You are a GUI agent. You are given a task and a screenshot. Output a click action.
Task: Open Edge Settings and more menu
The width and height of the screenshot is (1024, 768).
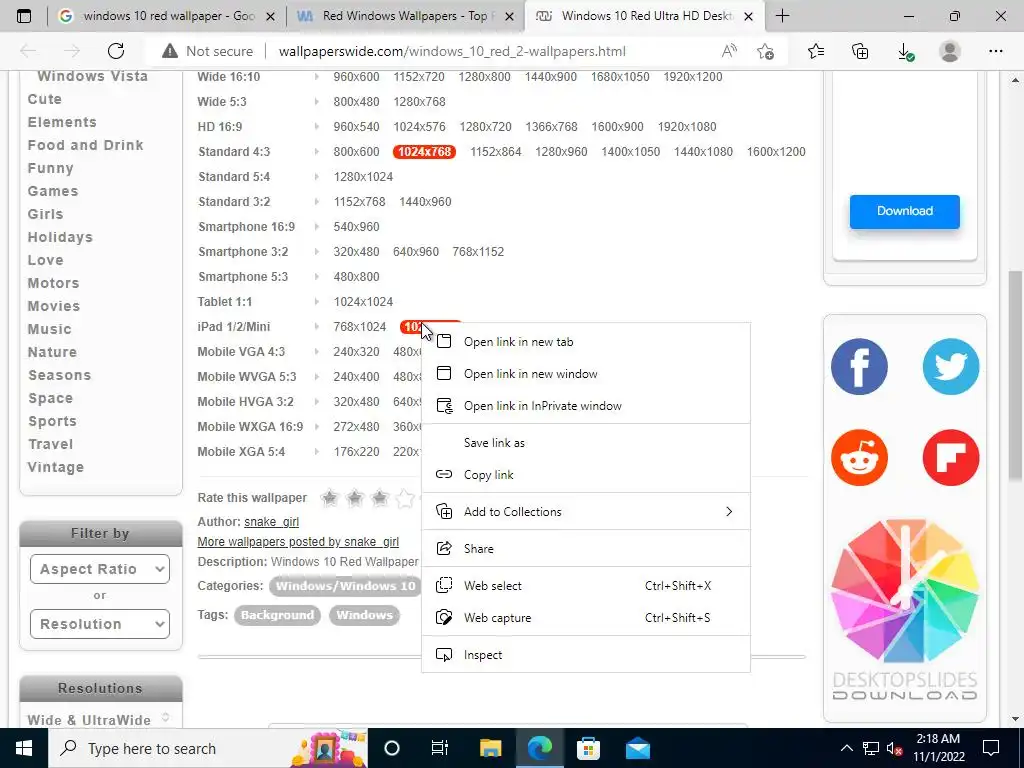(x=995, y=51)
